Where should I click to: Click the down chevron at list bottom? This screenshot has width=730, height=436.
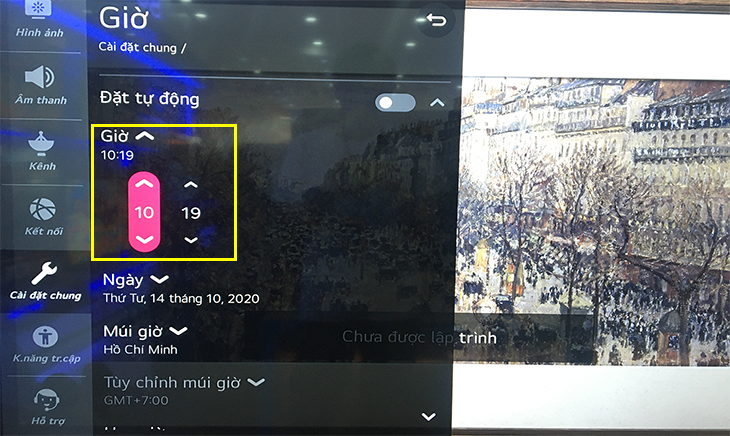coord(429,416)
